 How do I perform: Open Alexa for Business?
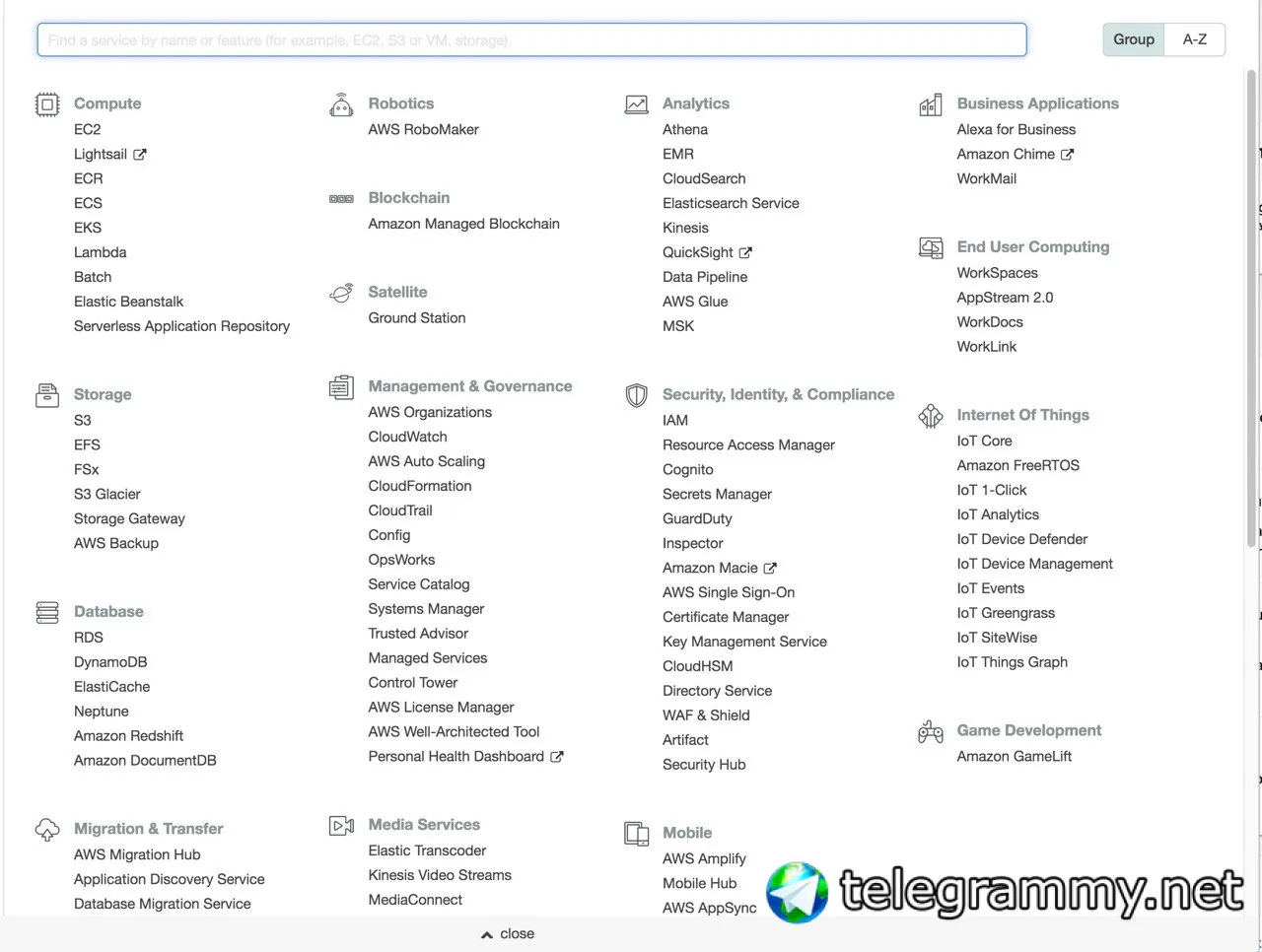(1017, 129)
